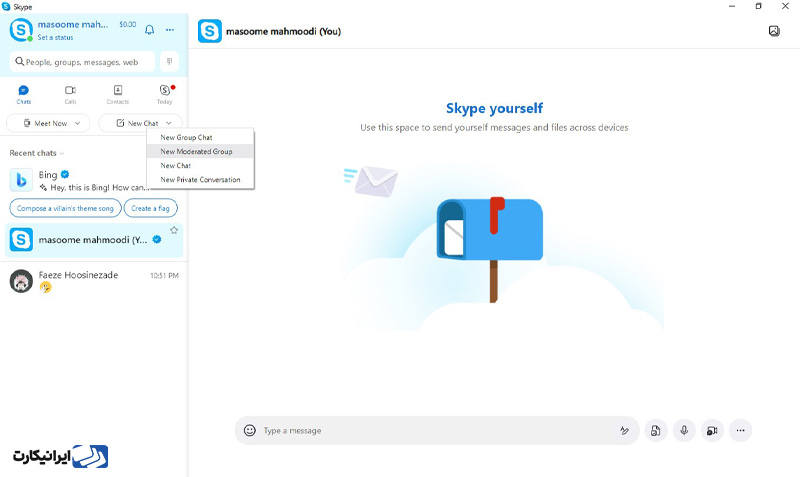Image resolution: width=800 pixels, height=477 pixels.
Task: Click the New Chat compose icon
Action: 120,123
